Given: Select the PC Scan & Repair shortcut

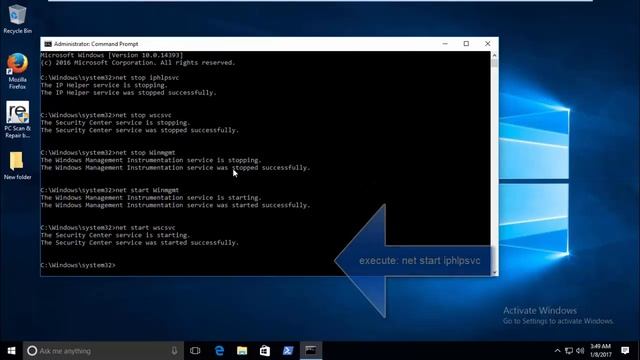Looking at the screenshot, I should (17, 120).
